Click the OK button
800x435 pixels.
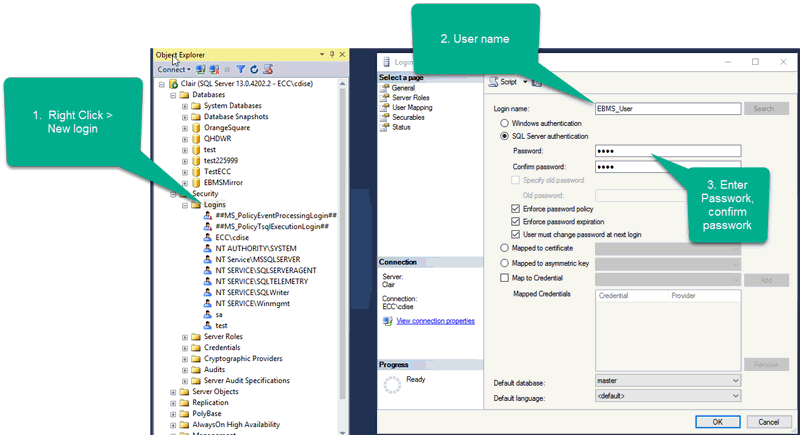717,422
